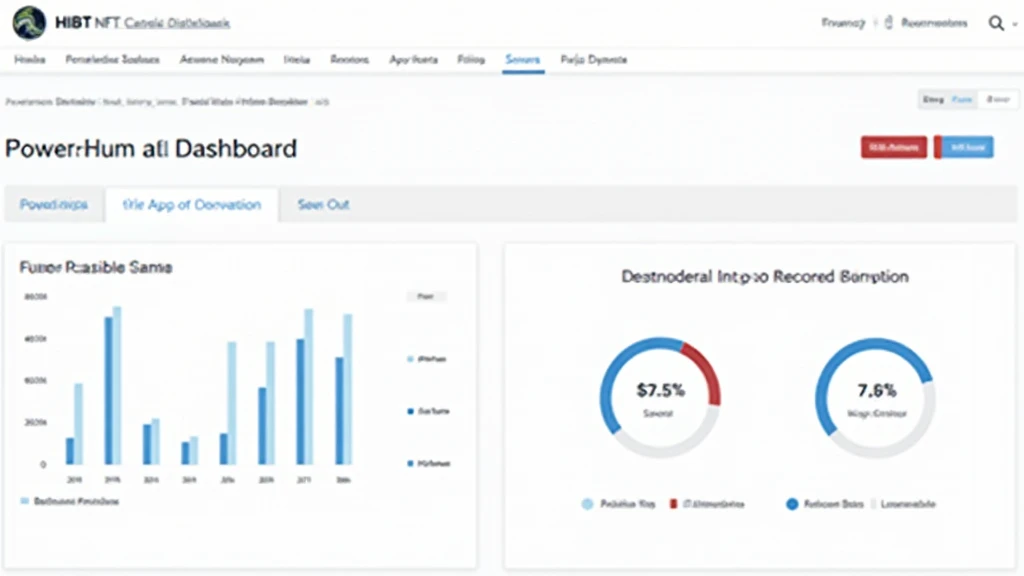Click the blue circle legend marker under right donut
This screenshot has height=576, width=1024.
click(x=792, y=505)
